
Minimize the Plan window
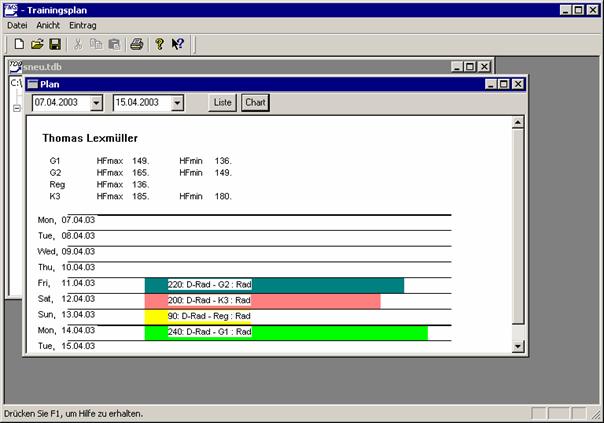point(490,84)
